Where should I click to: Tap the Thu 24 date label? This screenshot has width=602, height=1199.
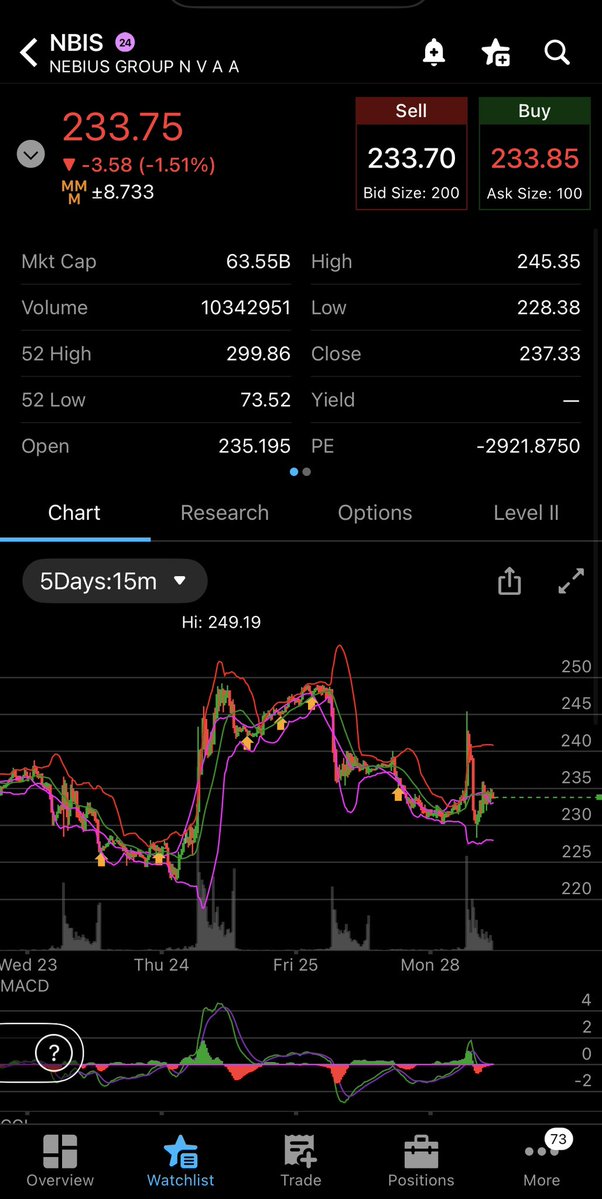click(x=161, y=965)
